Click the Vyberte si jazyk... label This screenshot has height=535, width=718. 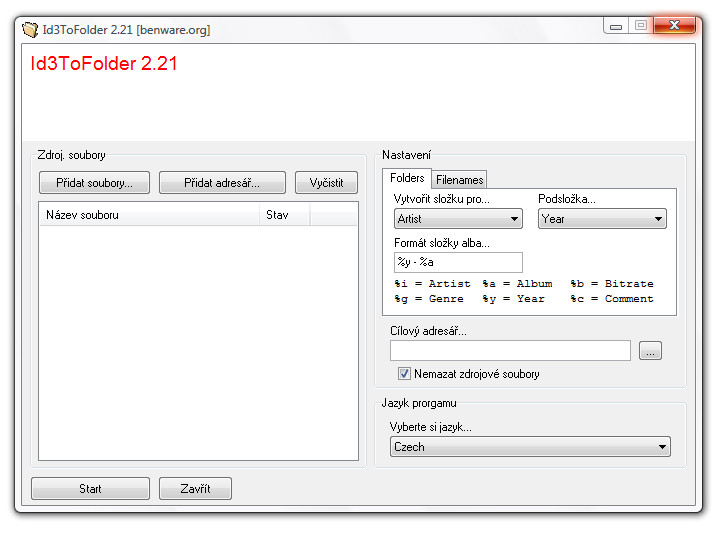tap(430, 427)
